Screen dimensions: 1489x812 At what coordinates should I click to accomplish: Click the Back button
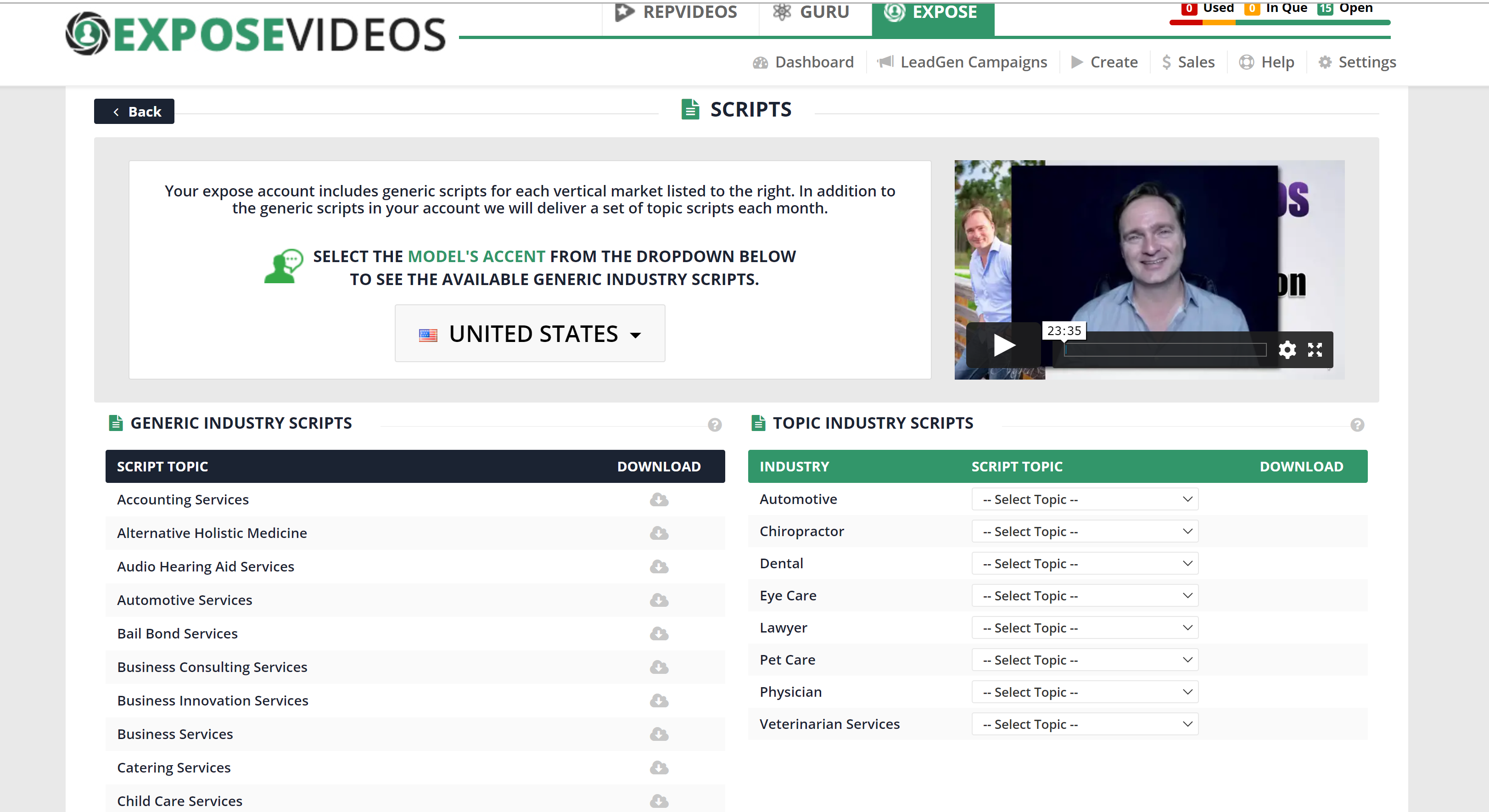pyautogui.click(x=134, y=112)
